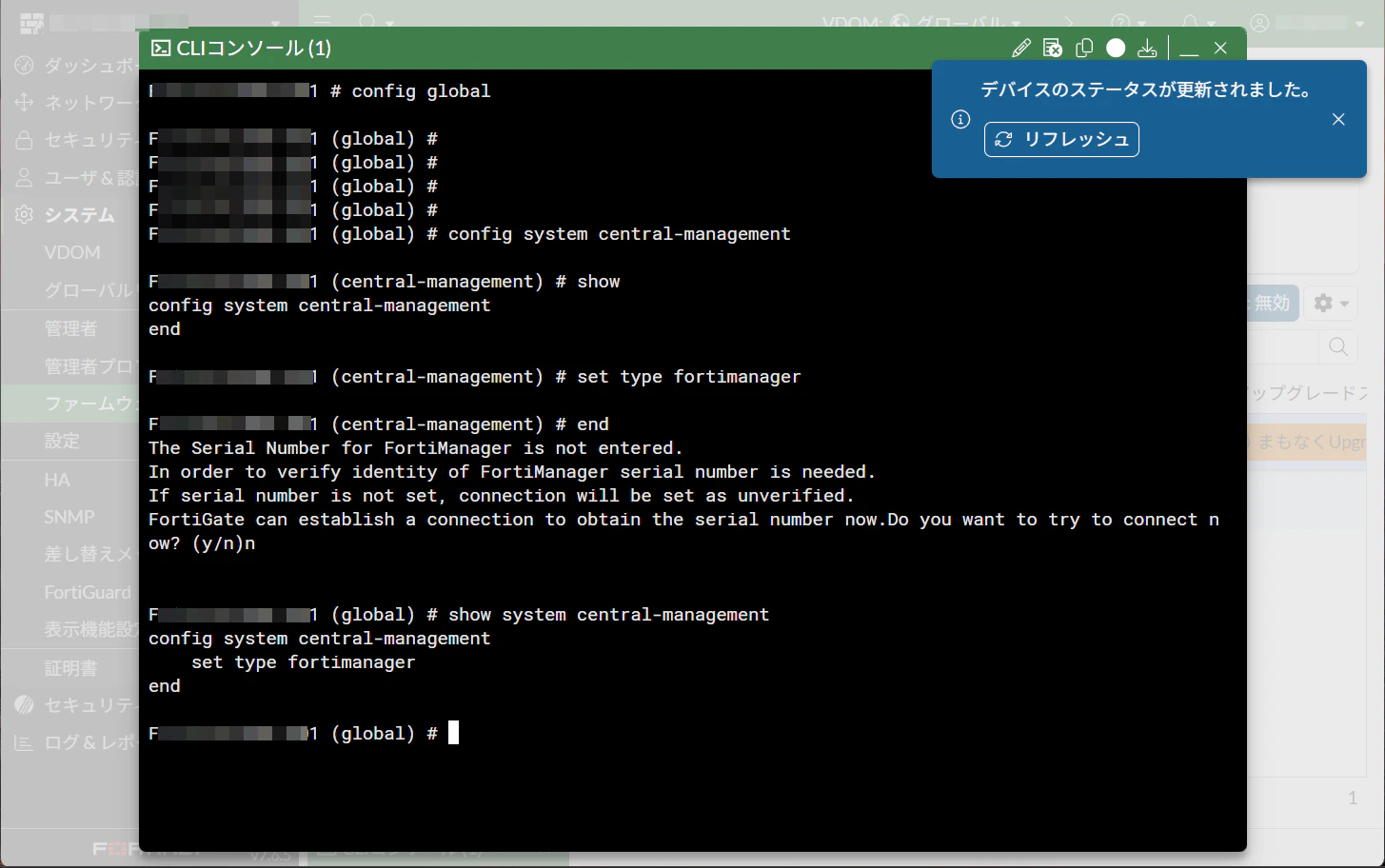Click at the cursor on the last global prompt

453,733
